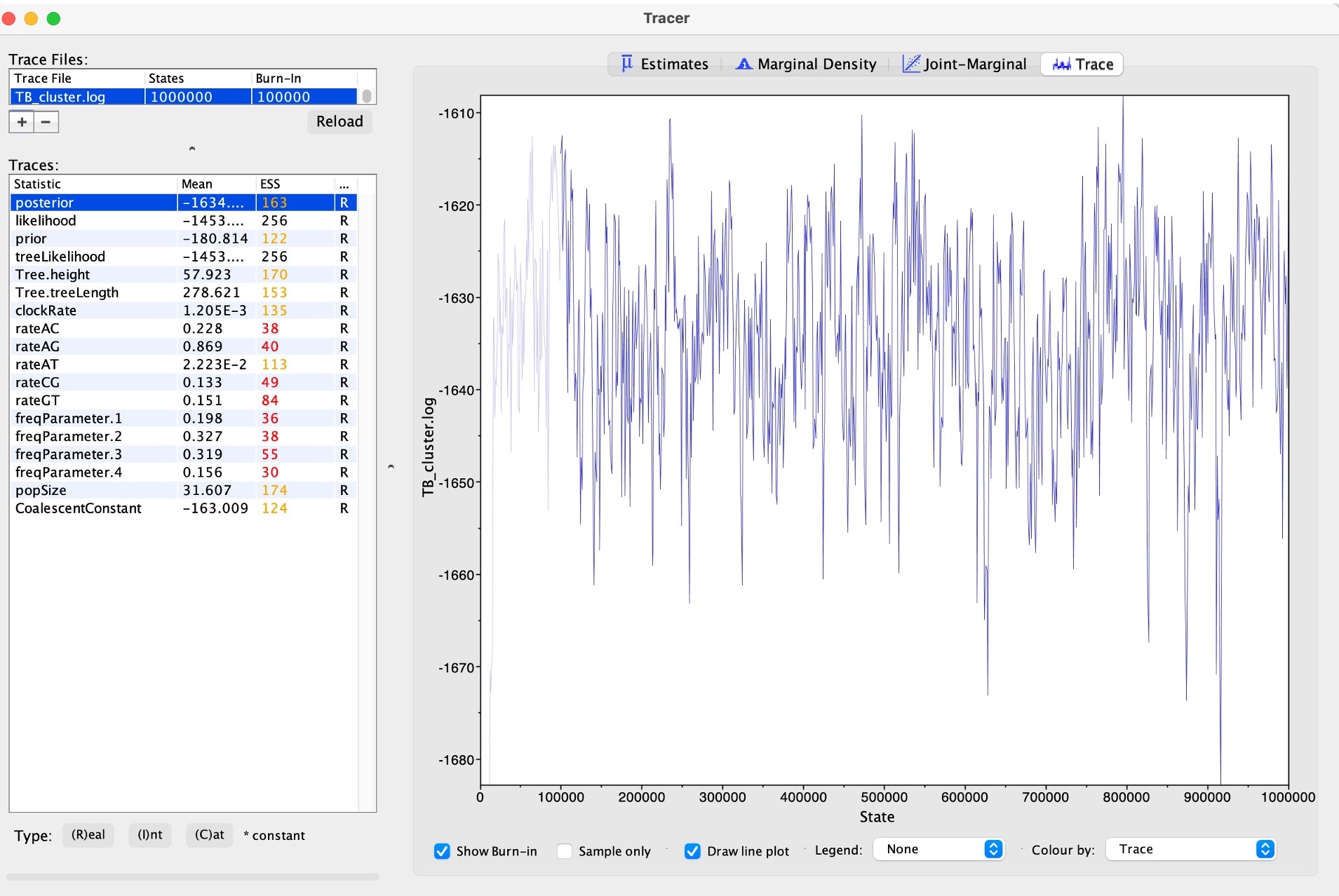This screenshot has width=1339, height=896.
Task: Click the green macOS fullscreen button
Action: click(53, 19)
